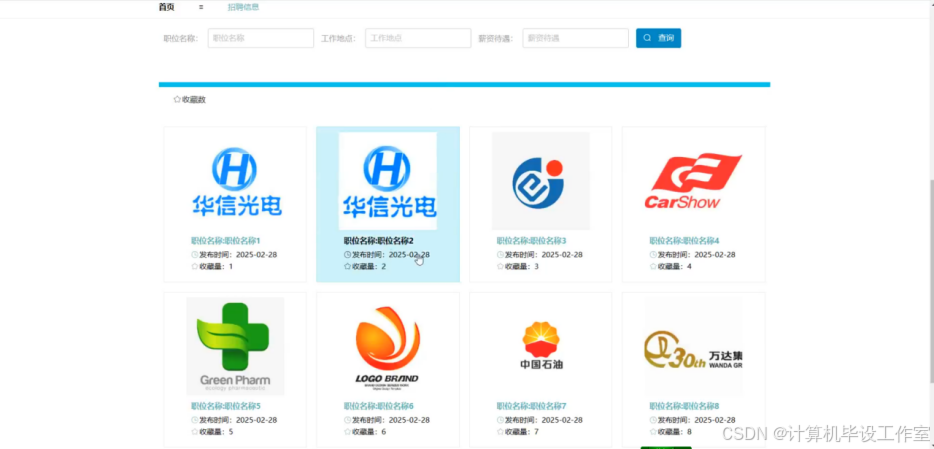Image resolution: width=934 pixels, height=449 pixels.
Task: Open job title 职位名称:职位名称8
Action: coord(684,406)
